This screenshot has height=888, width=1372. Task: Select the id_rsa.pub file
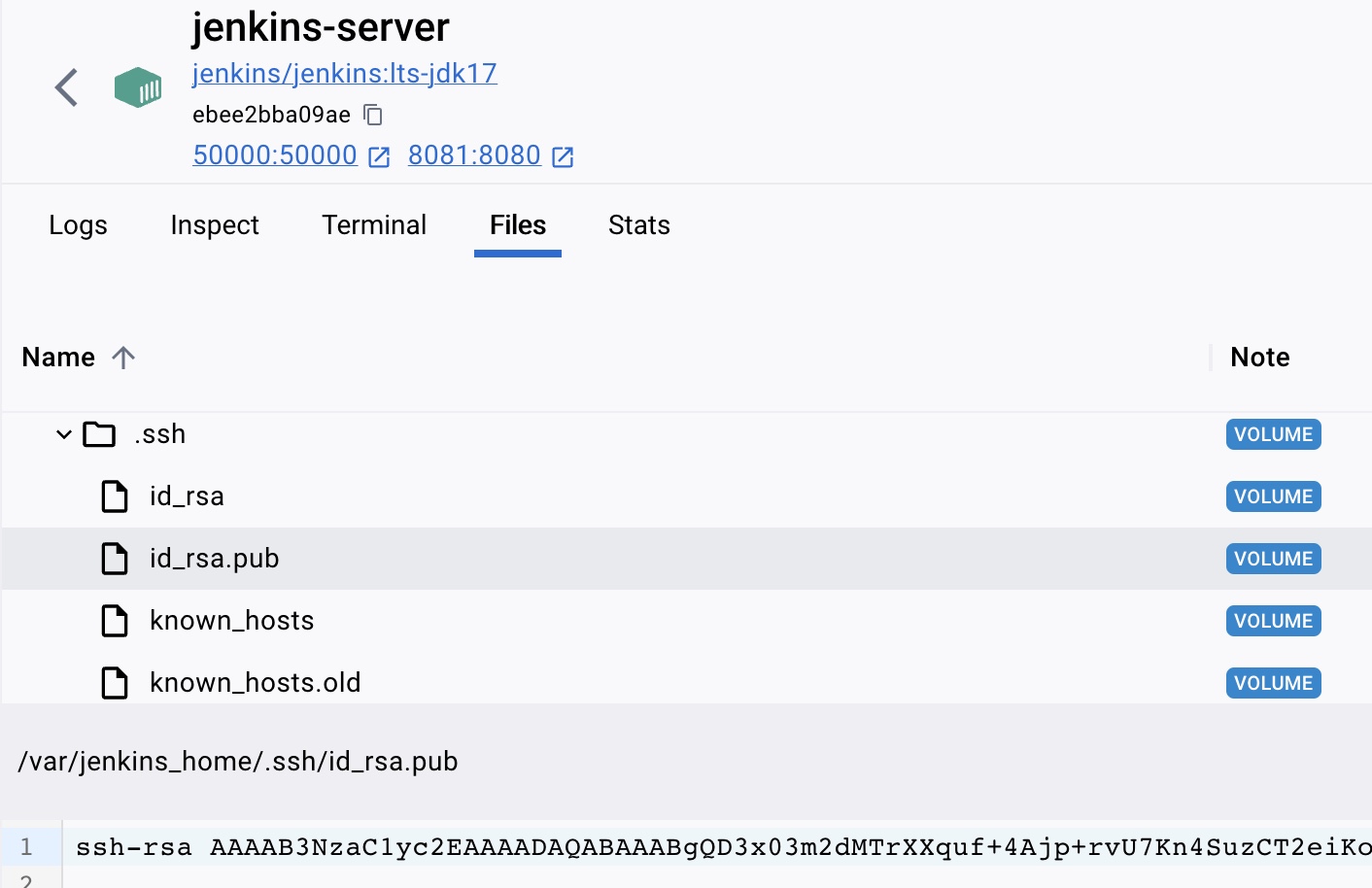coord(215,559)
